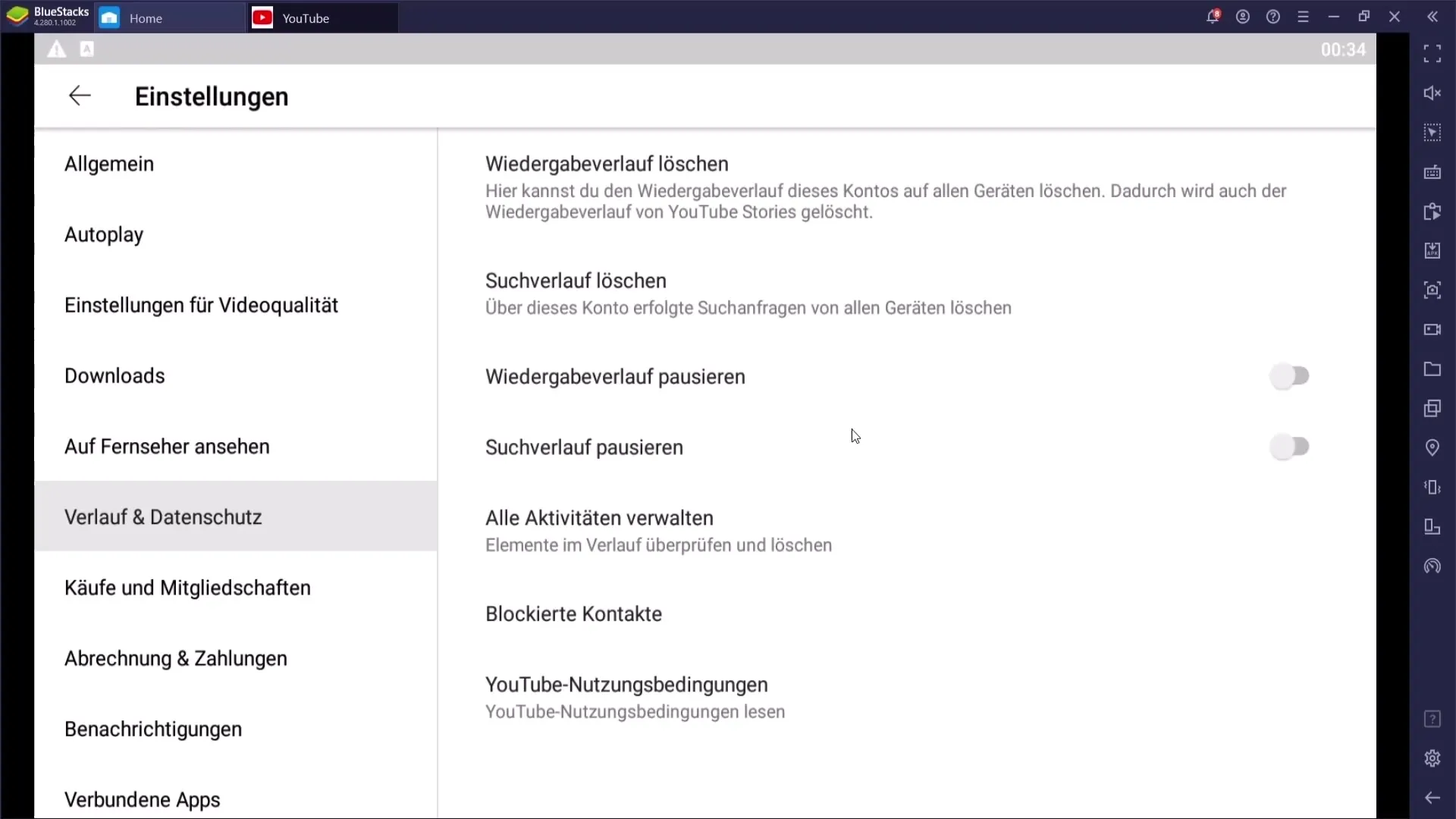The width and height of the screenshot is (1456, 819).
Task: Click the back arrow icon in Einstellungen
Action: tap(79, 96)
